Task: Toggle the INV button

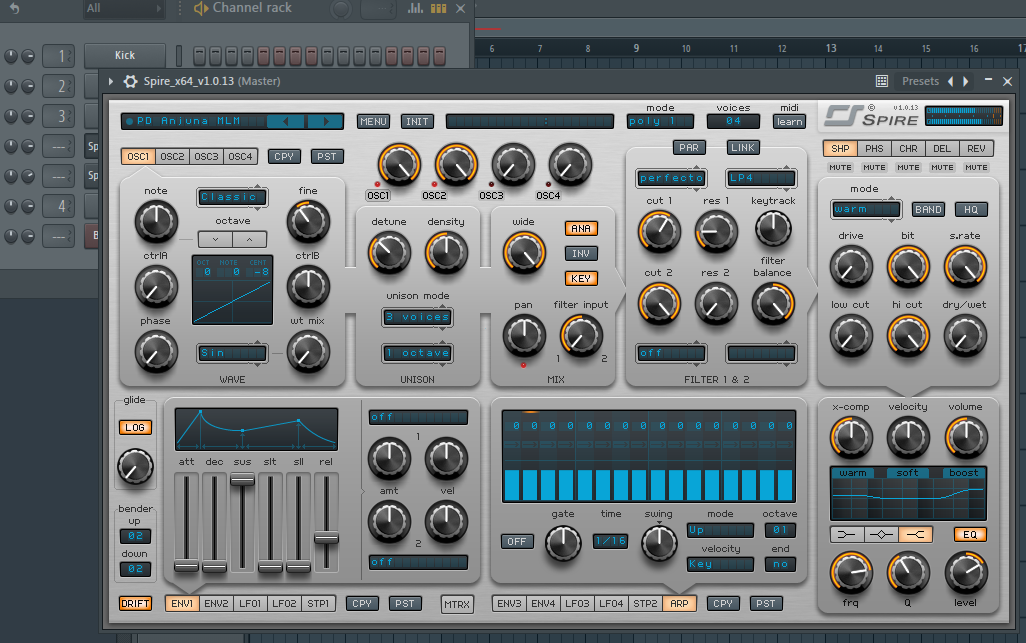Action: click(x=581, y=253)
